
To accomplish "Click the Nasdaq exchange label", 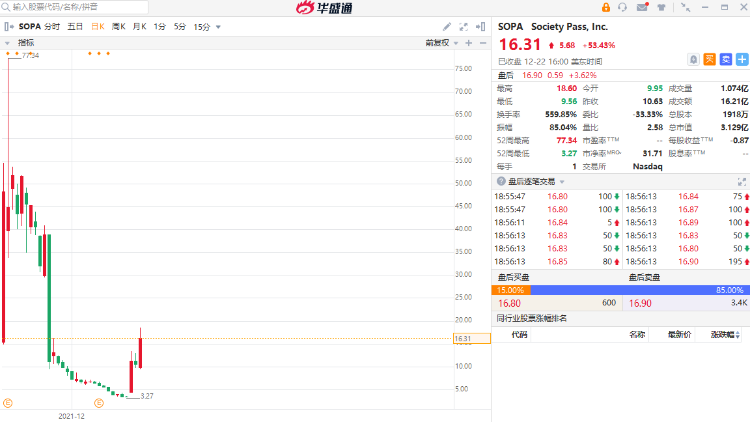I will coord(648,167).
